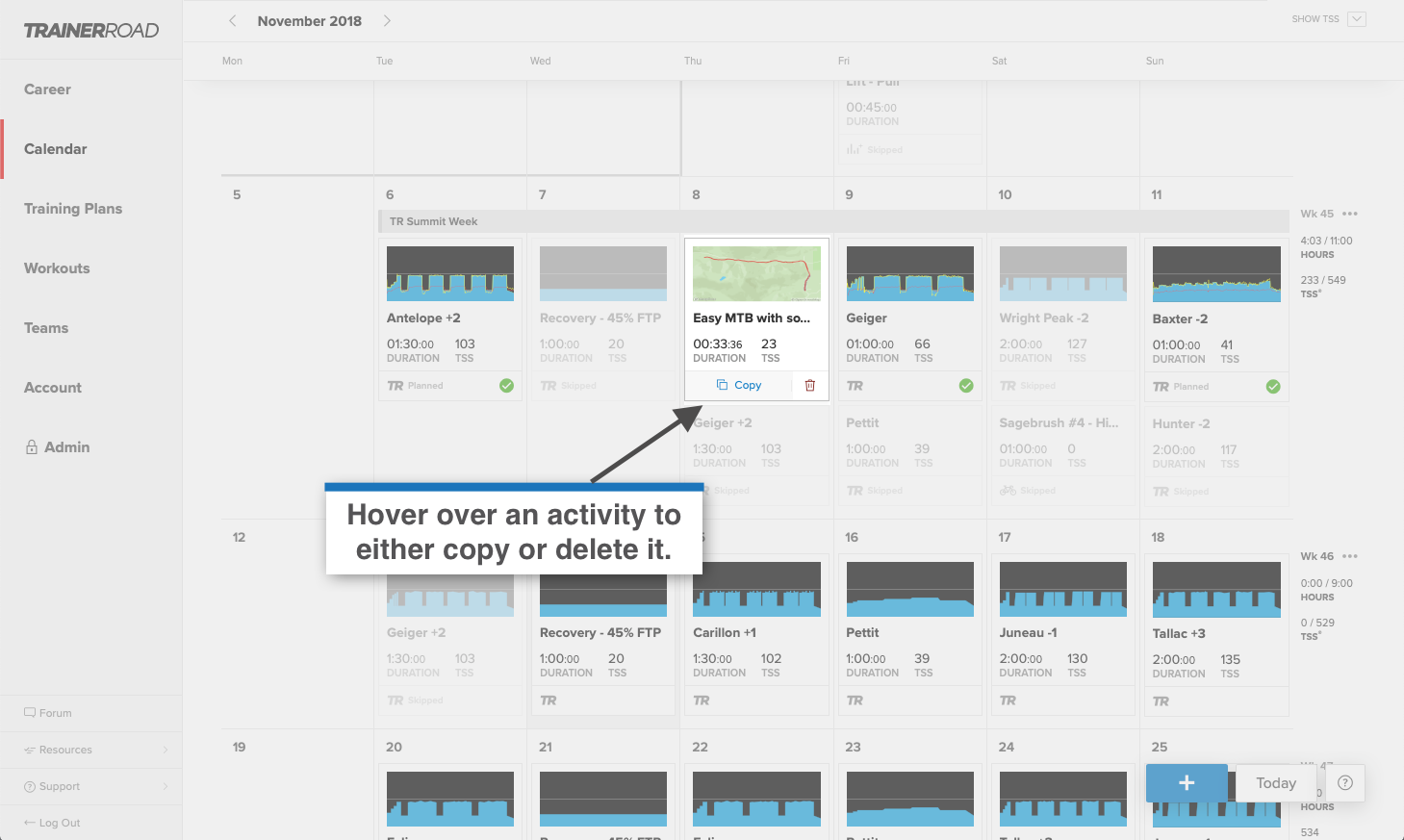Open TR Summit Week annotation bar
The height and width of the screenshot is (840, 1404).
click(833, 221)
